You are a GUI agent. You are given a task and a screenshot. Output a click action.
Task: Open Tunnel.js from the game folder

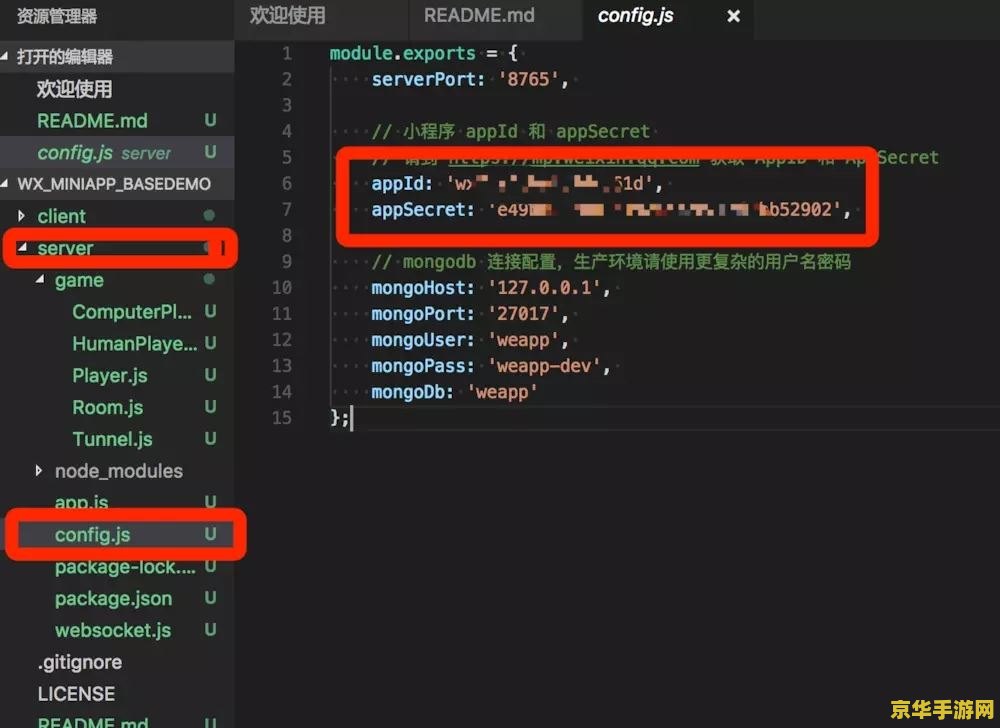coord(112,439)
